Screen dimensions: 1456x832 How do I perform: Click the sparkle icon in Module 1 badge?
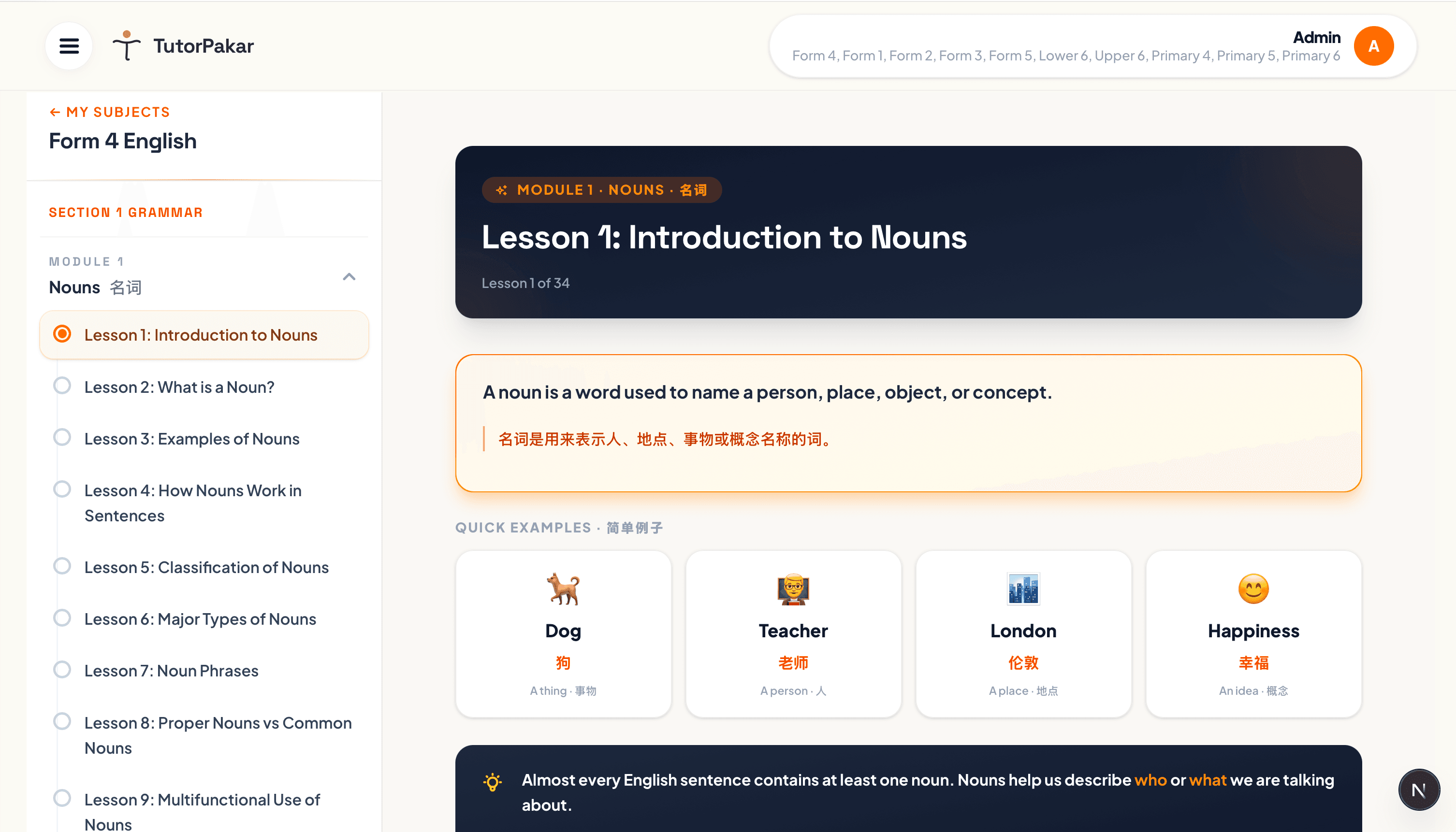point(502,190)
